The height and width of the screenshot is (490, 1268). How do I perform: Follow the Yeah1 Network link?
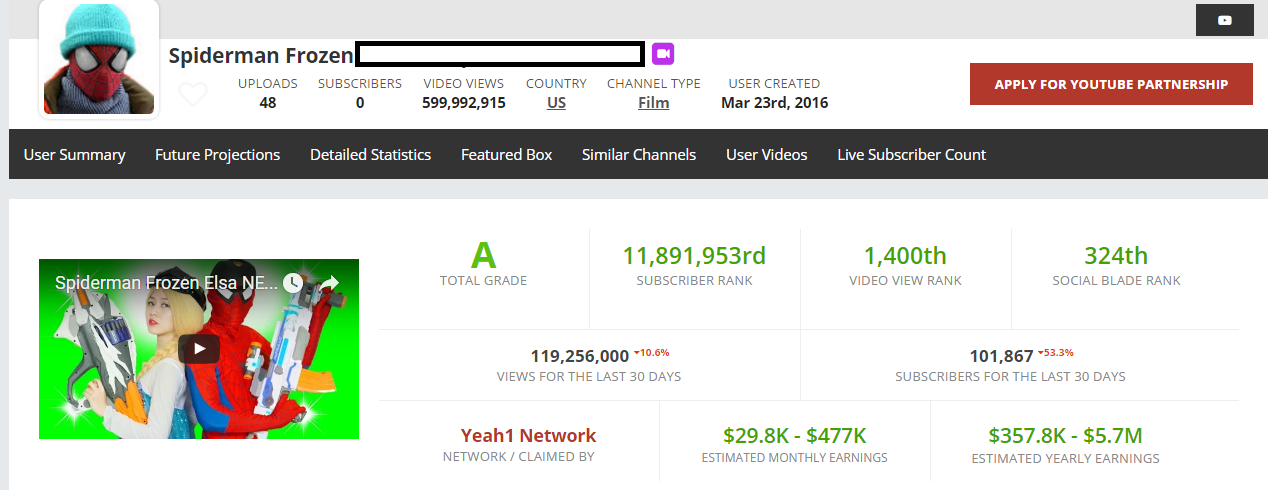point(528,435)
